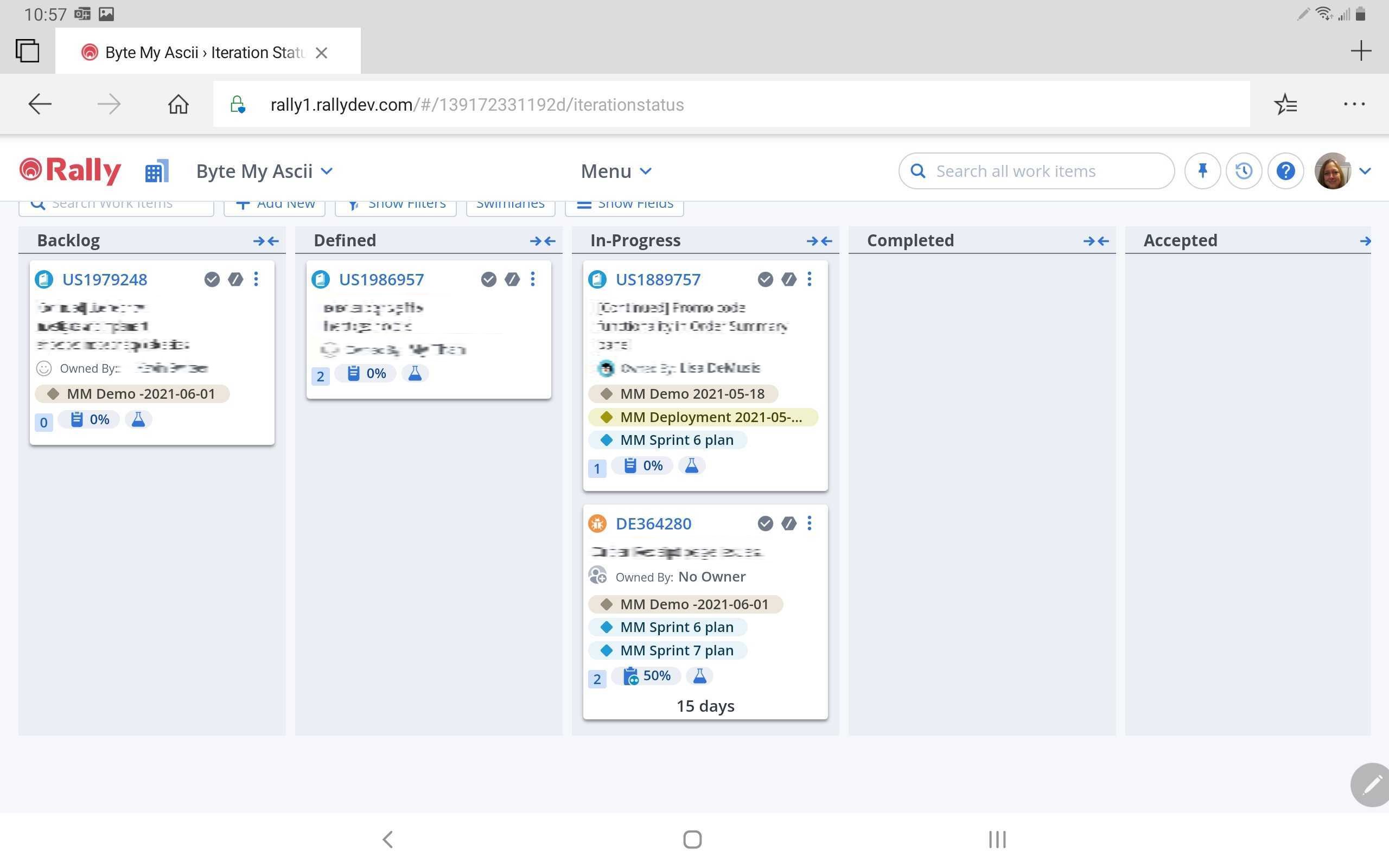Open more options on DE364280 card
1389x868 pixels.
coord(810,523)
